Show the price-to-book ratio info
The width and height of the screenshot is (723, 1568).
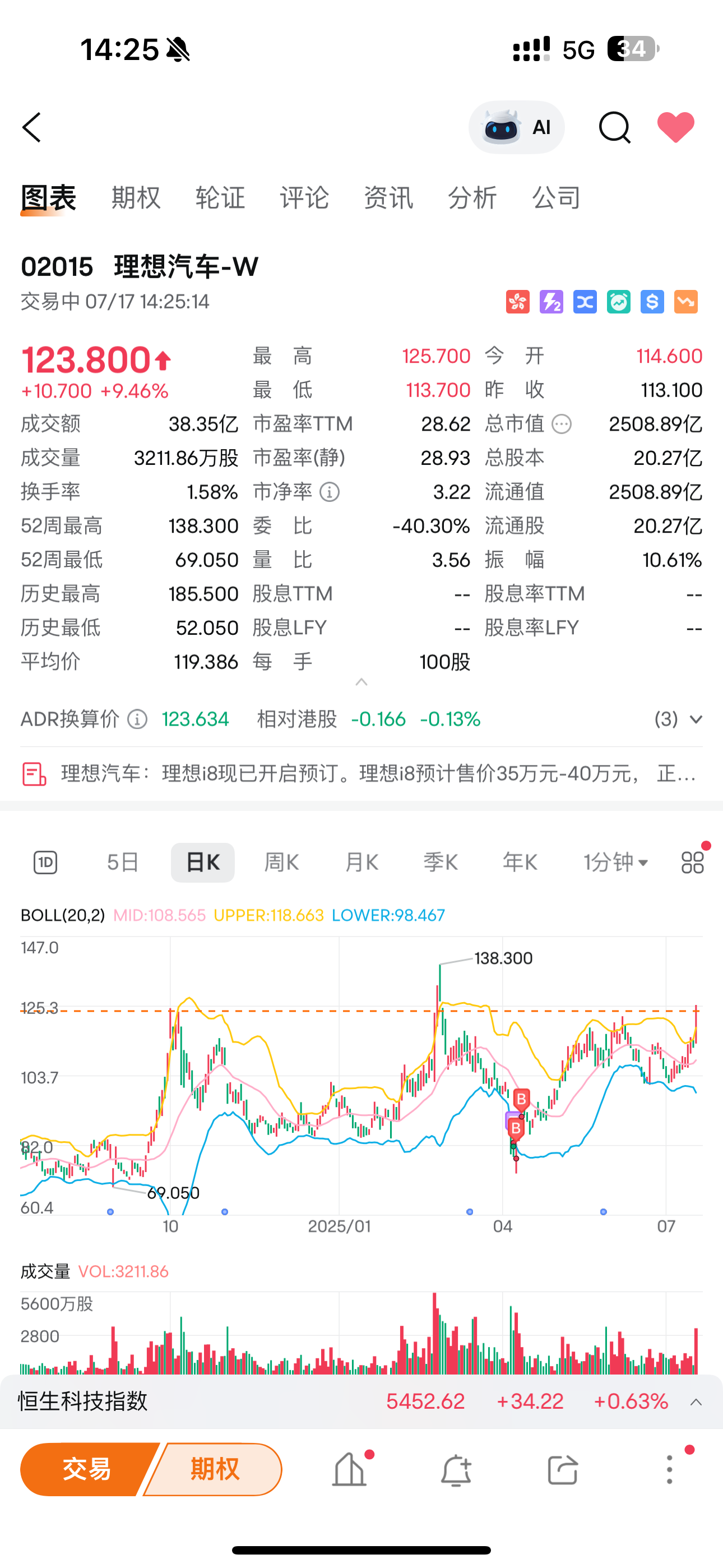click(330, 492)
